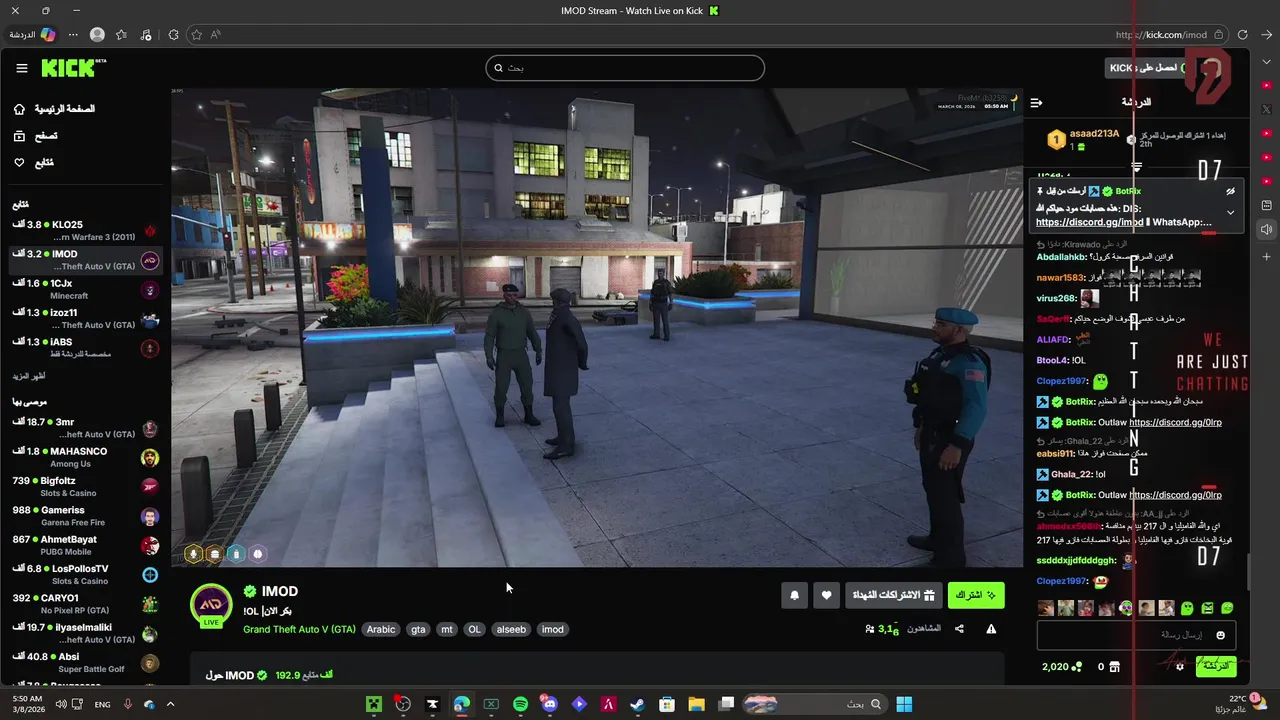The image size is (1280, 720).
Task: Select the imod tag
Action: [x=553, y=629]
